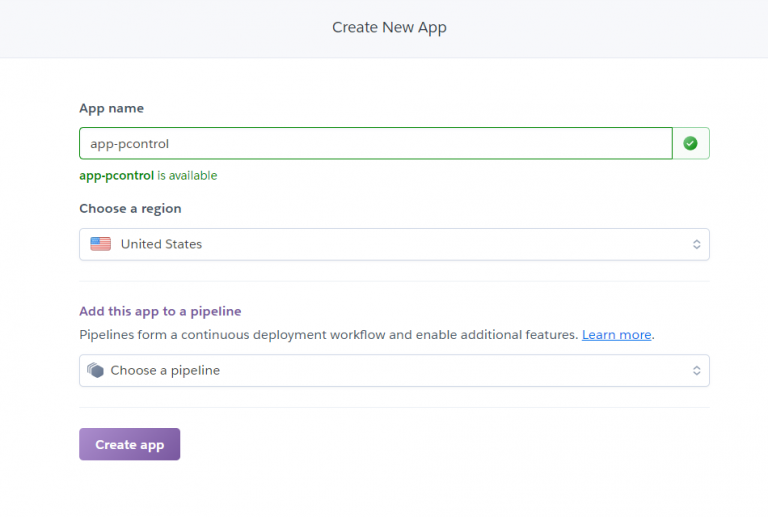
Task: Click the pipeline hexagon icon
Action: [x=96, y=370]
